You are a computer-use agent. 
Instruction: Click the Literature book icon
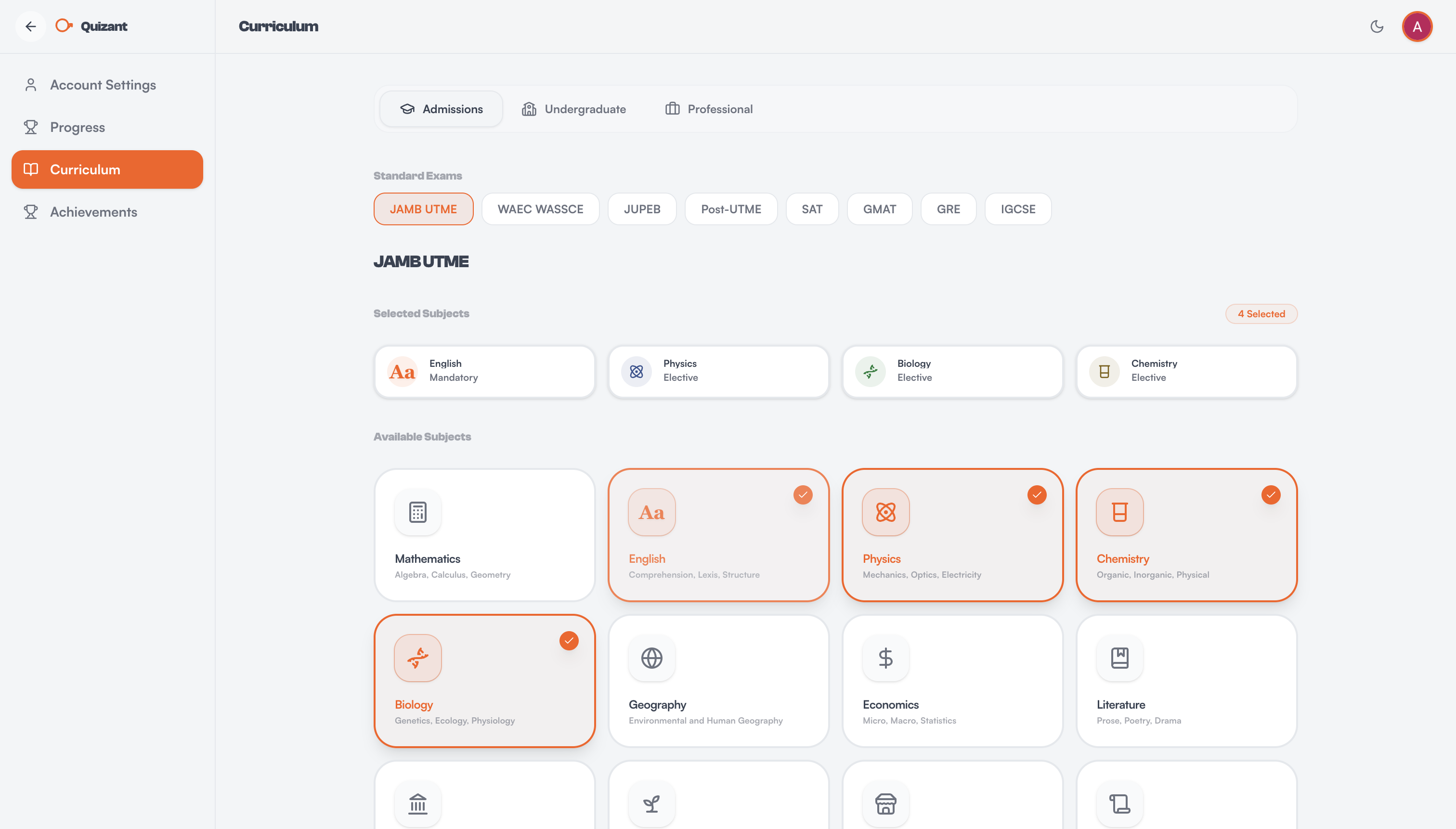point(1120,658)
